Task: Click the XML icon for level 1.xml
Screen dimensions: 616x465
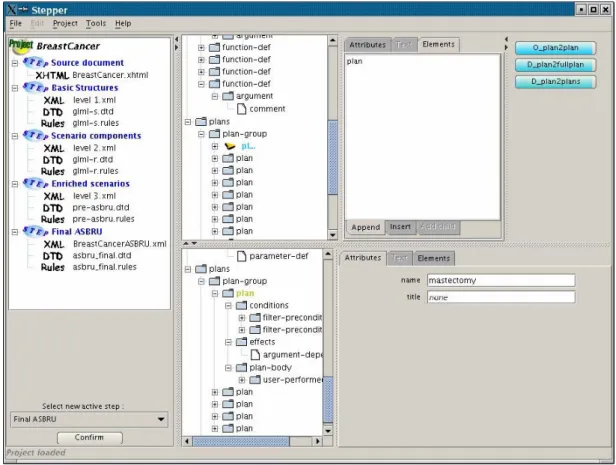Action: (x=53, y=100)
